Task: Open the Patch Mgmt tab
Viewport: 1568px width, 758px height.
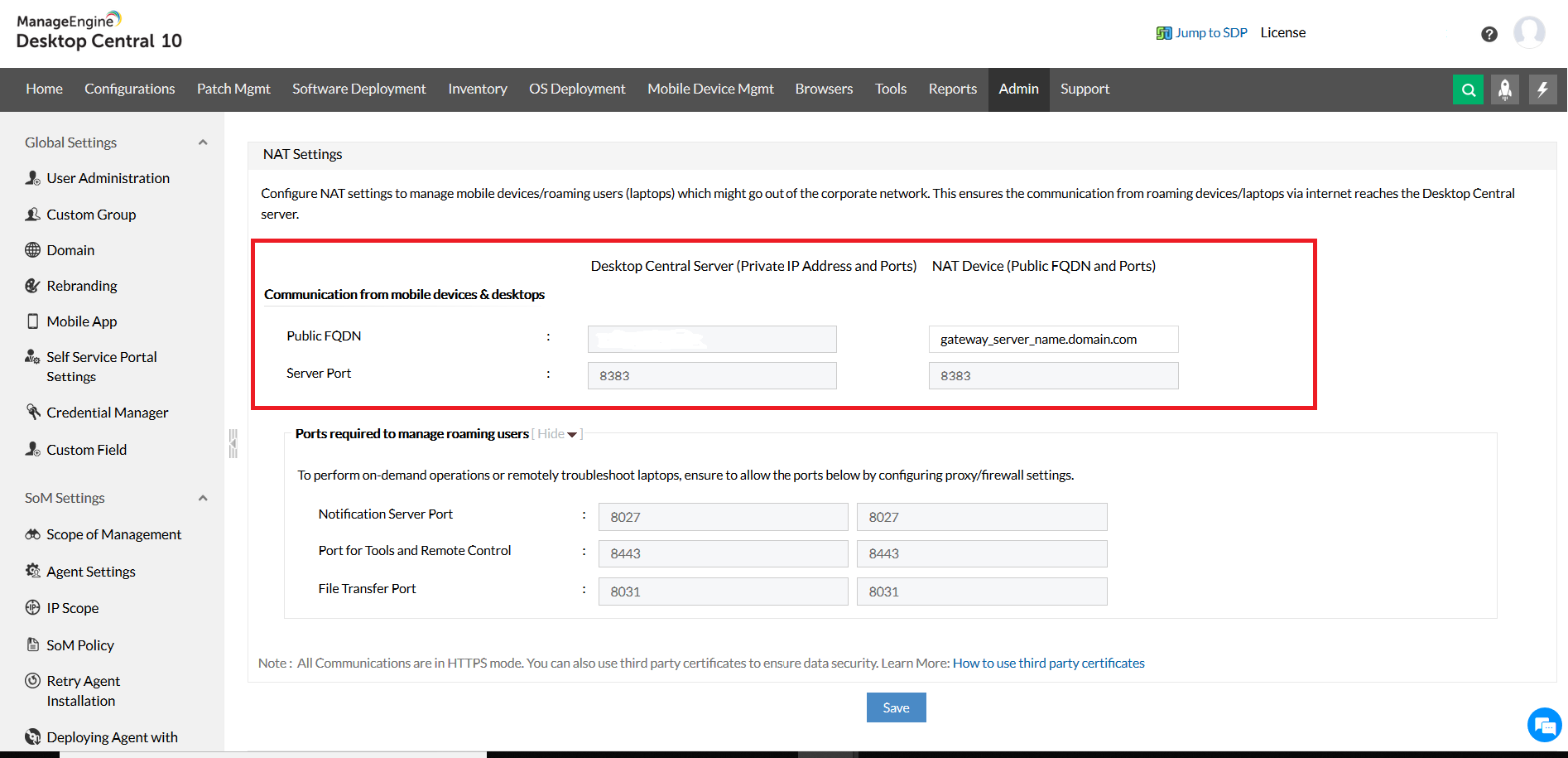Action: tap(233, 89)
